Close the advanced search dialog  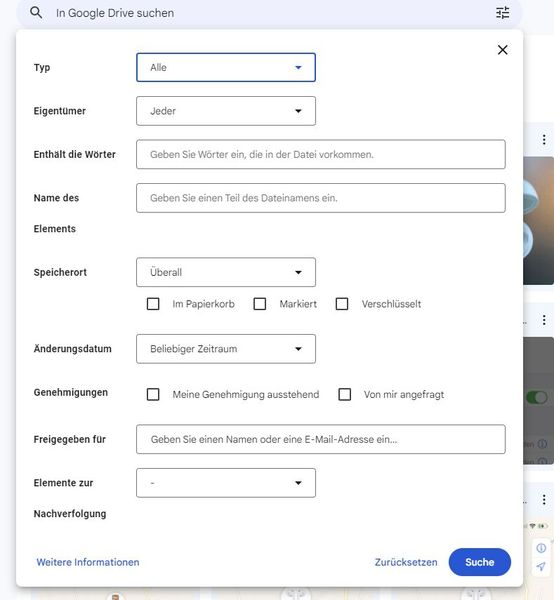(502, 50)
